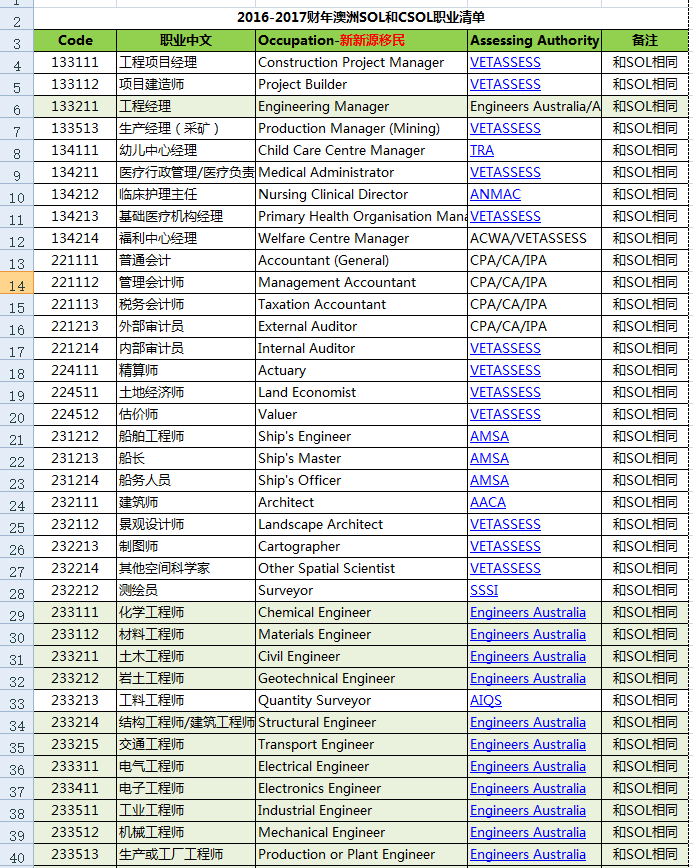The width and height of the screenshot is (693, 868).
Task: Click the Code column header cell
Action: pos(75,40)
